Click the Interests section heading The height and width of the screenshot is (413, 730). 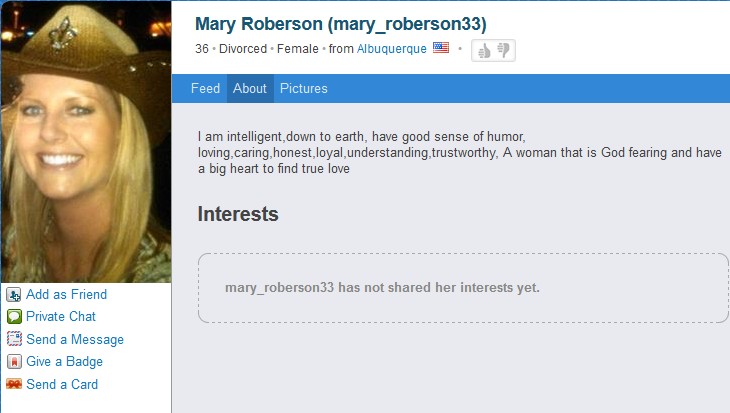(x=238, y=214)
